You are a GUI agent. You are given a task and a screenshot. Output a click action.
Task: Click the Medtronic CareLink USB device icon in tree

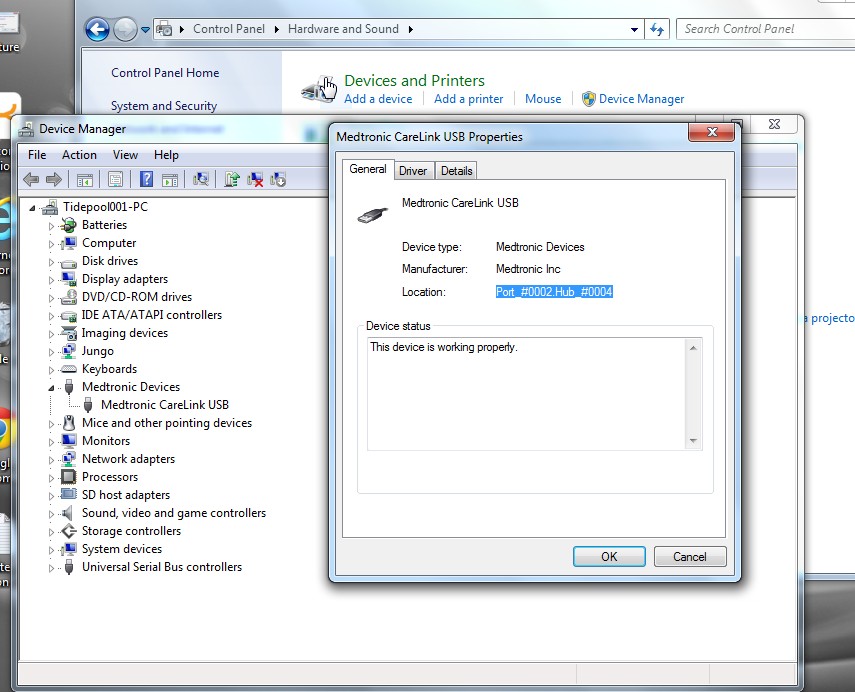point(88,405)
